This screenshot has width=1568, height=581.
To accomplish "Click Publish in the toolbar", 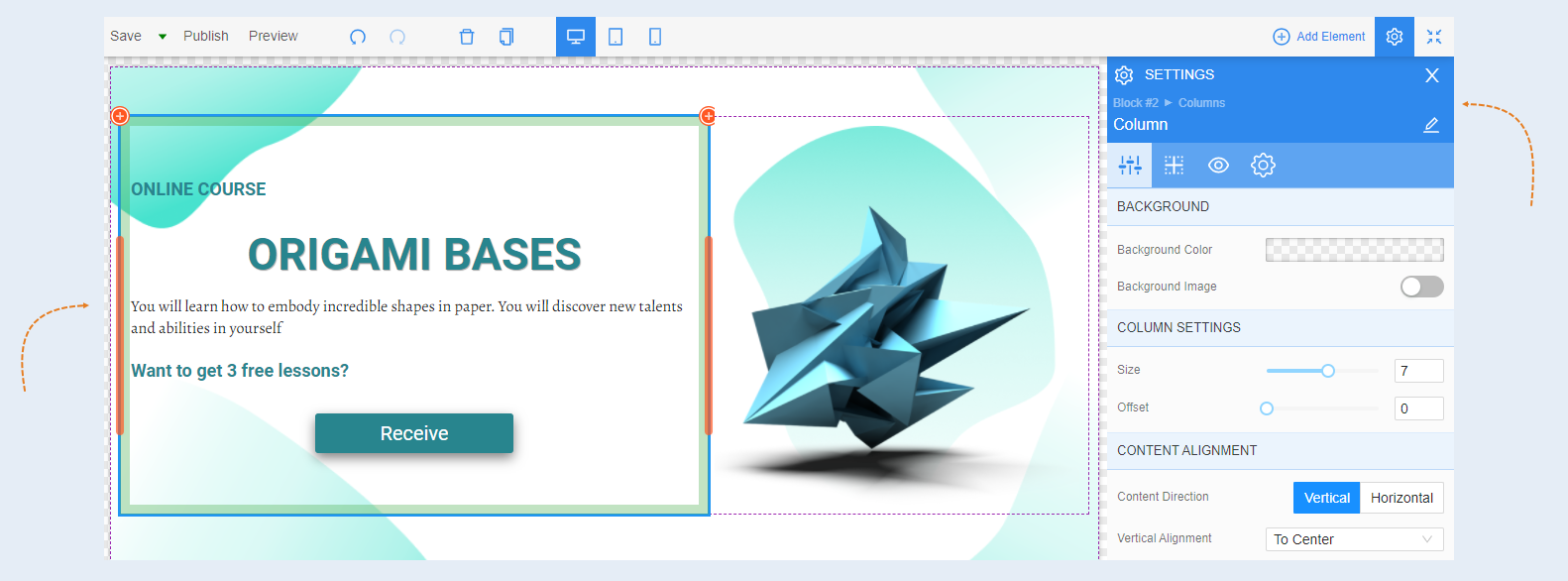I will point(205,36).
